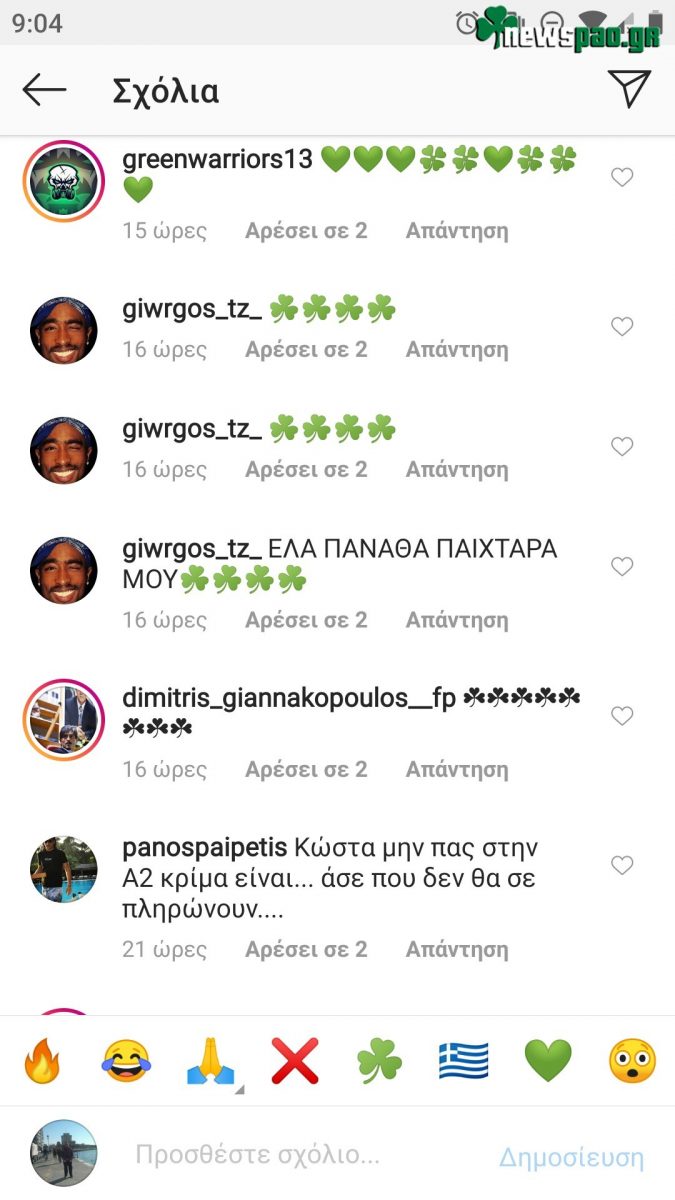Insert the shamrock emoji from quick bar
The height and width of the screenshot is (1200, 675).
coord(379,1061)
